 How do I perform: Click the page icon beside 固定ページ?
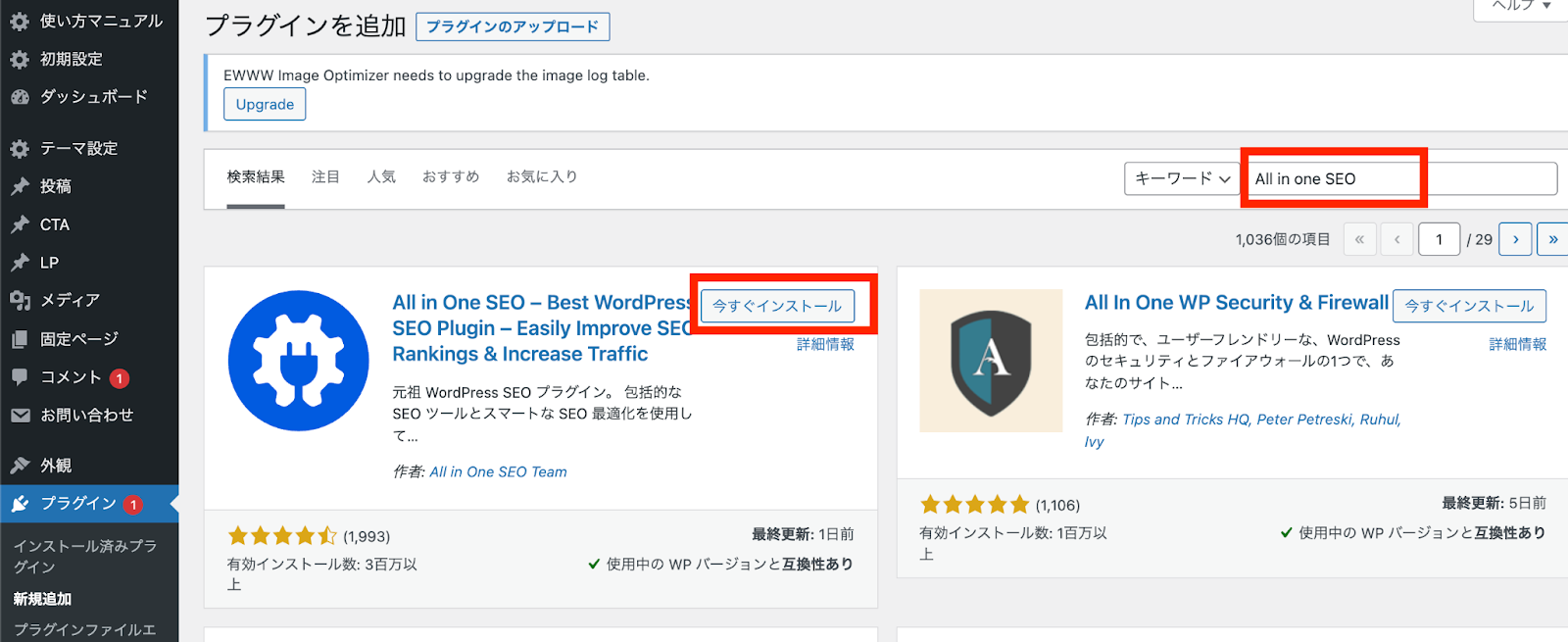pos(20,339)
